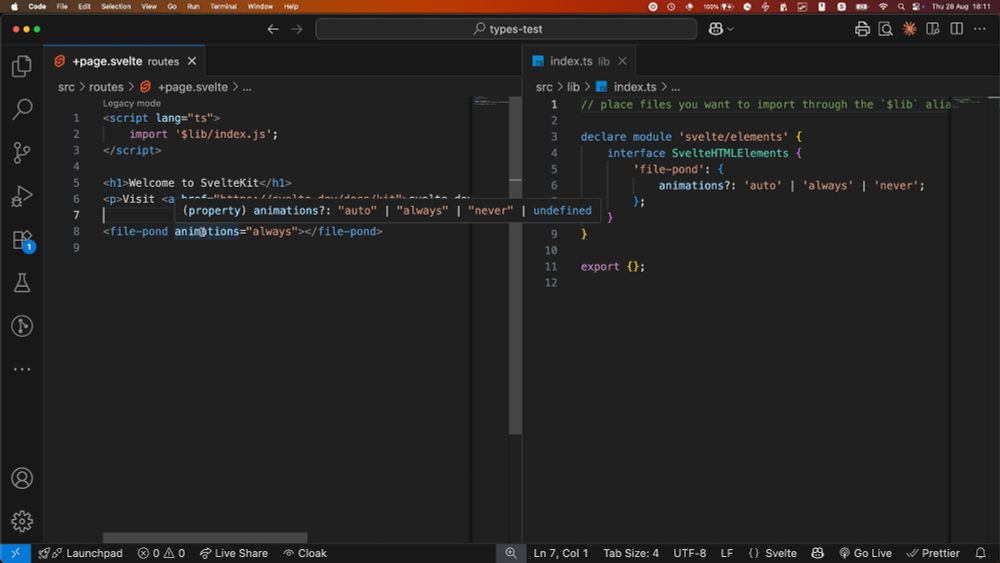Change LF end of line sequence
This screenshot has height=563, width=1000.
726,553
